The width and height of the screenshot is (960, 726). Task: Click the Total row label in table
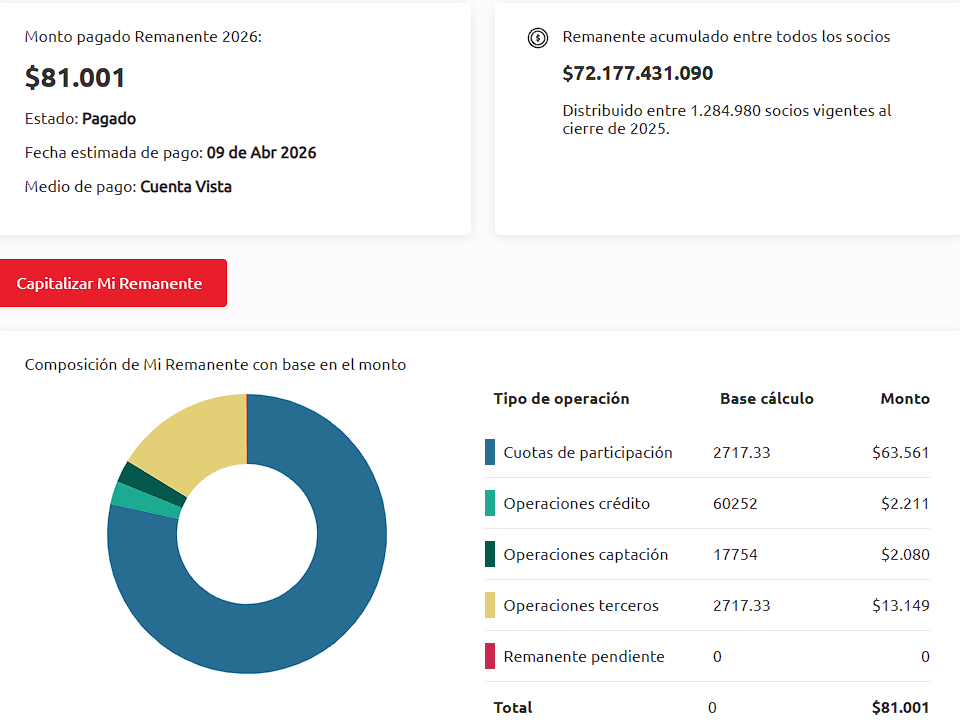coord(512,707)
